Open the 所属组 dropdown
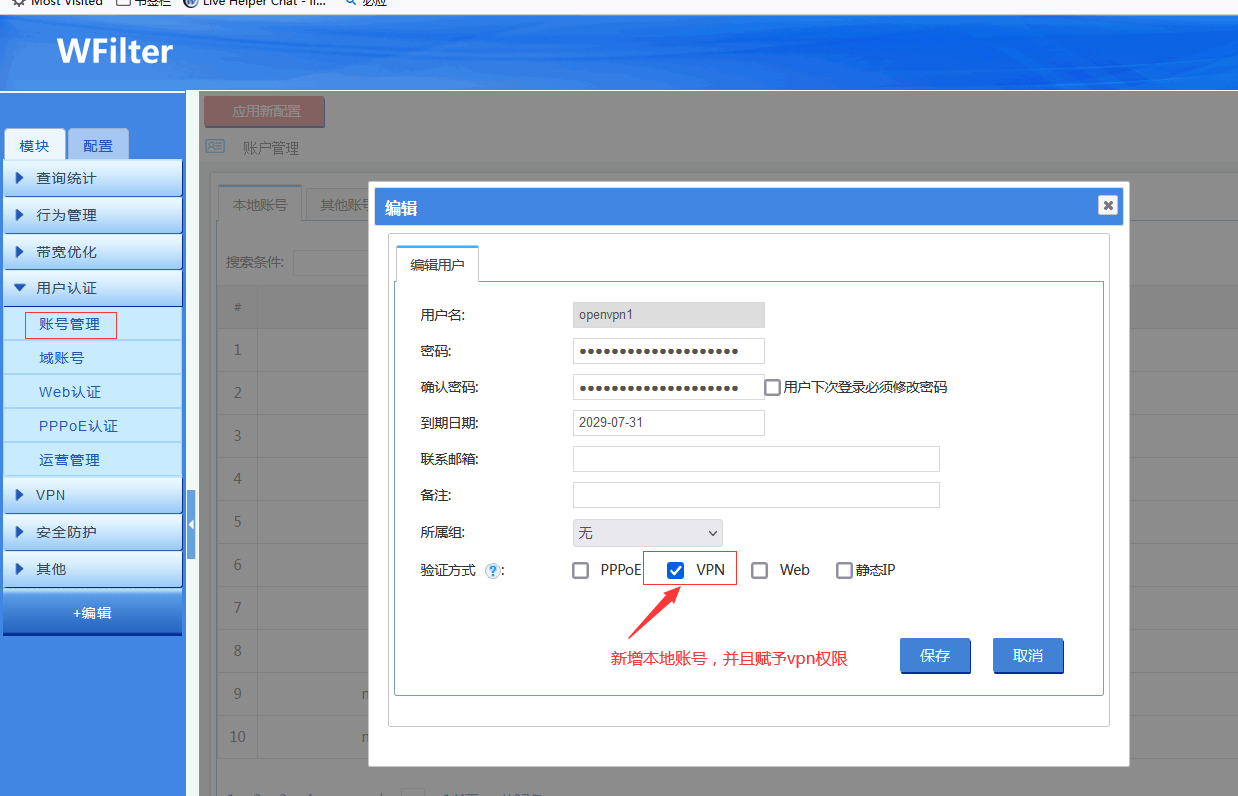Viewport: 1238px width, 796px height. point(647,533)
